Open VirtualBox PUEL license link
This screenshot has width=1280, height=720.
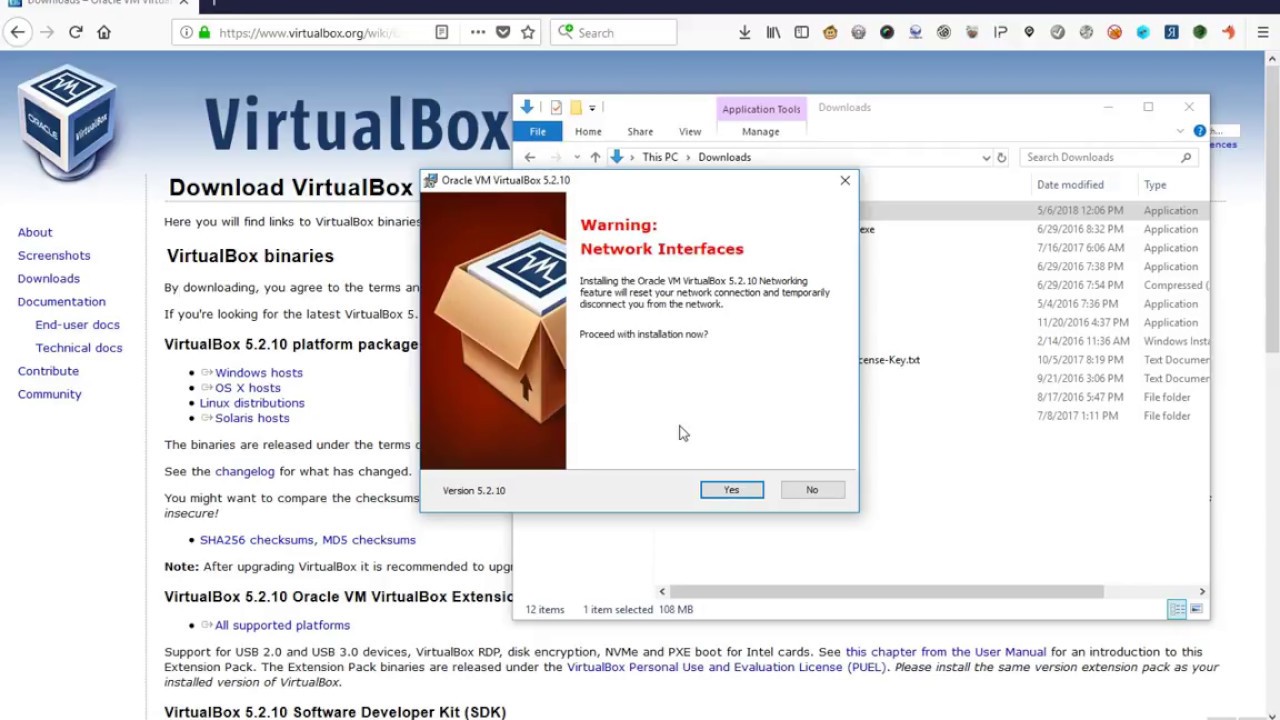click(727, 666)
